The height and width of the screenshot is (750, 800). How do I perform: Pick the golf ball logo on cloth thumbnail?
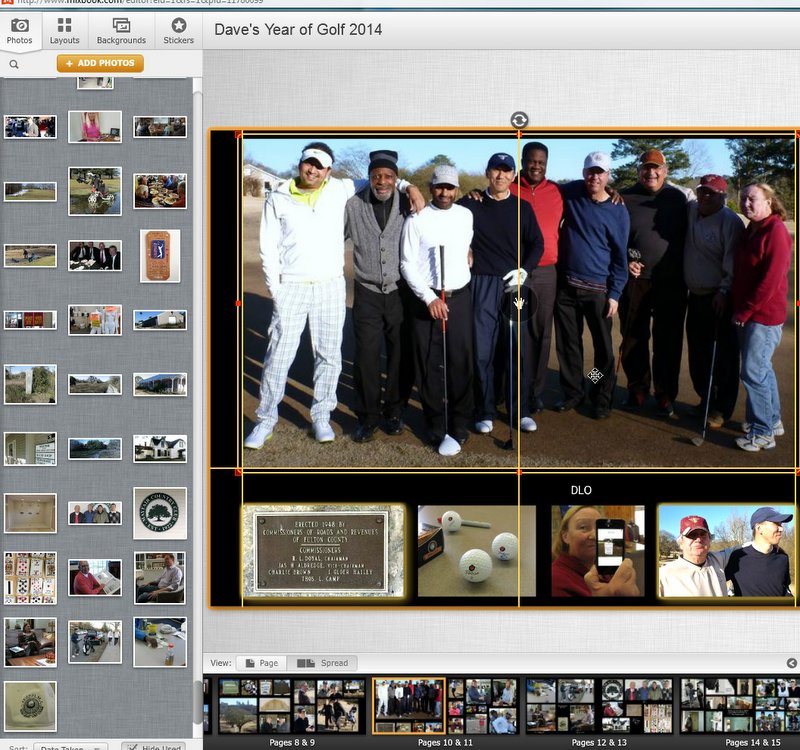click(x=30, y=706)
